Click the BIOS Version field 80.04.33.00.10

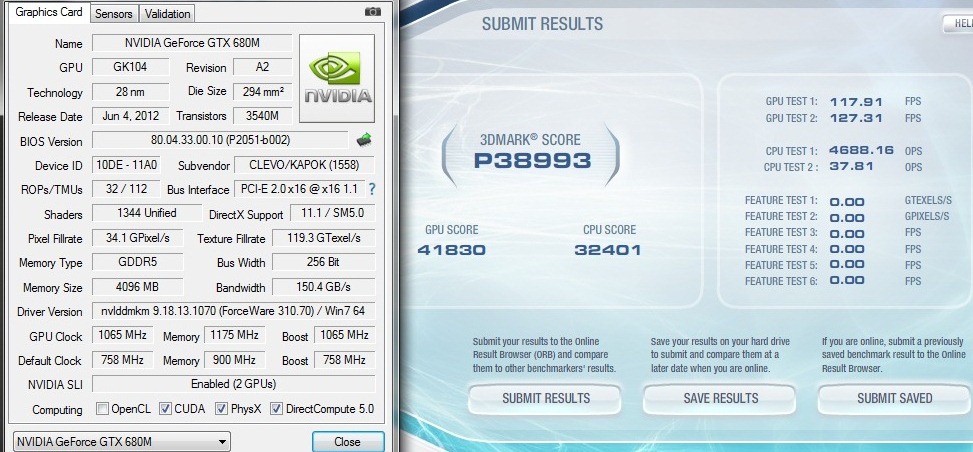click(220, 140)
